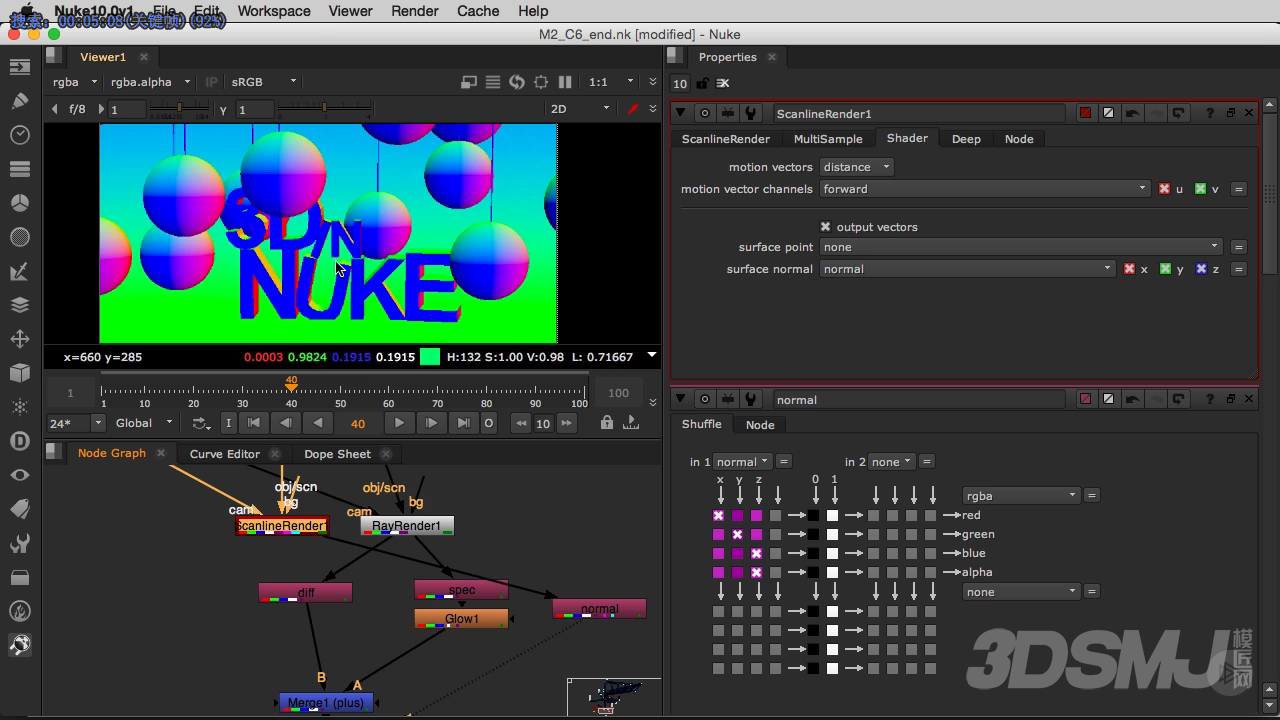Image resolution: width=1280 pixels, height=720 pixels.
Task: Open the Keyer nodes icon
Action: click(x=19, y=271)
